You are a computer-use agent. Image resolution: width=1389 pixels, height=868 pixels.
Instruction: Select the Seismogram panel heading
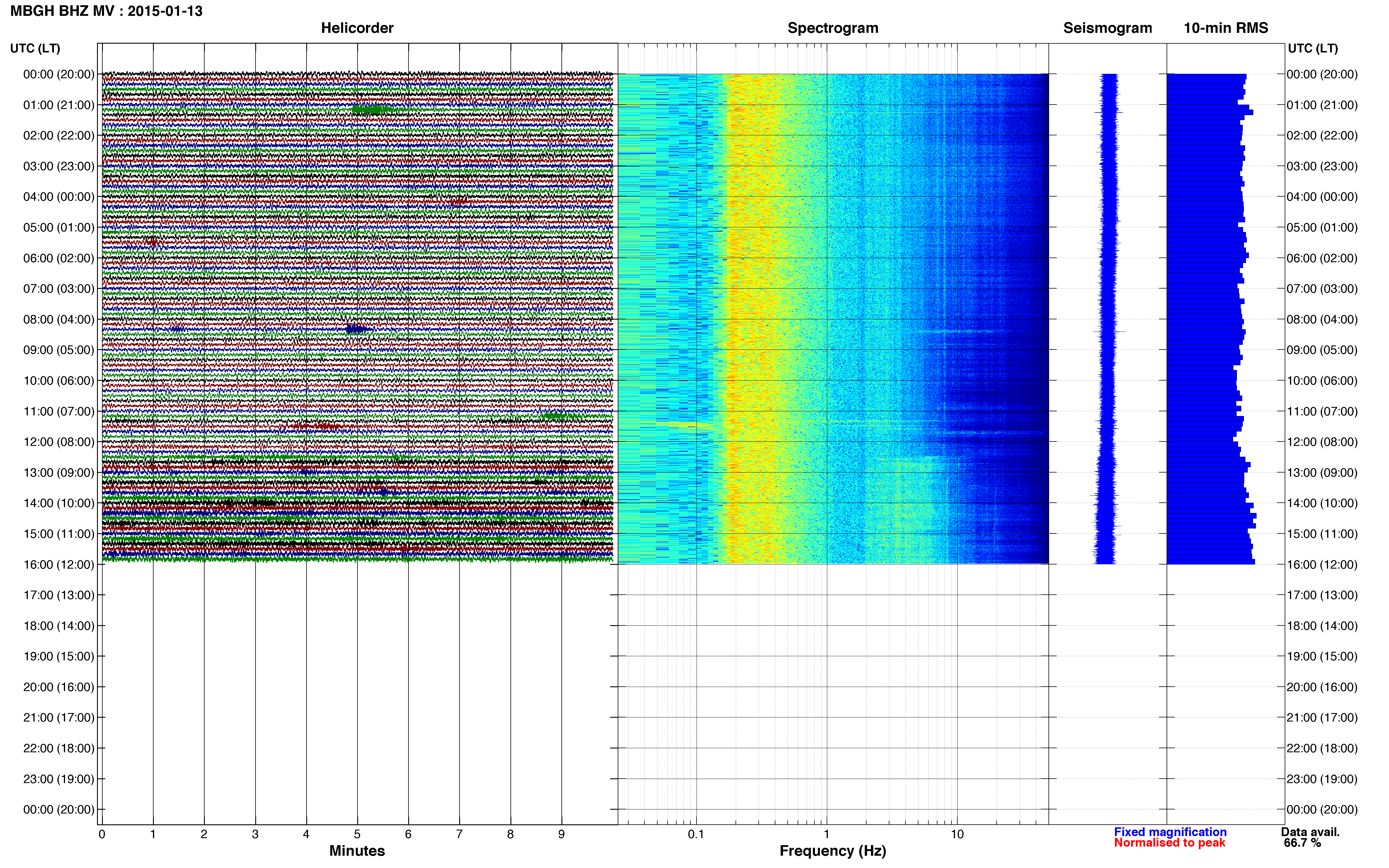[1108, 28]
